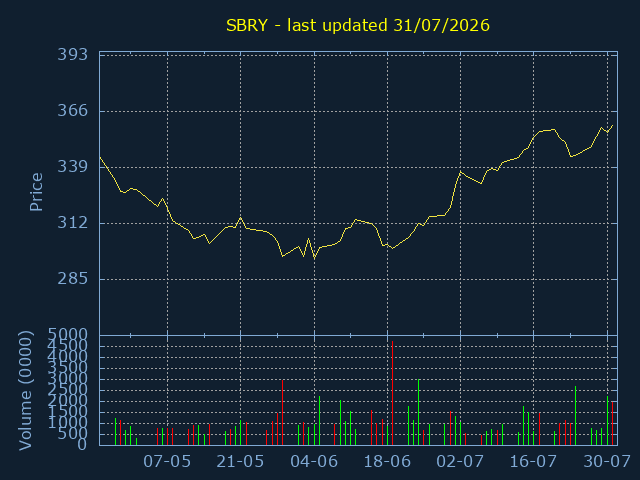
Task: Click the tall green volume bar after 18-06
Action: tap(419, 412)
